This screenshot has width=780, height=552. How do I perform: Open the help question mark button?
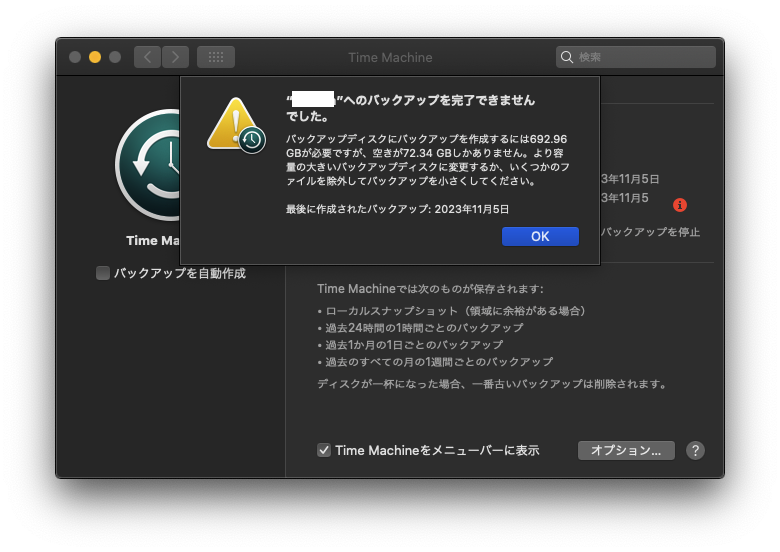695,451
